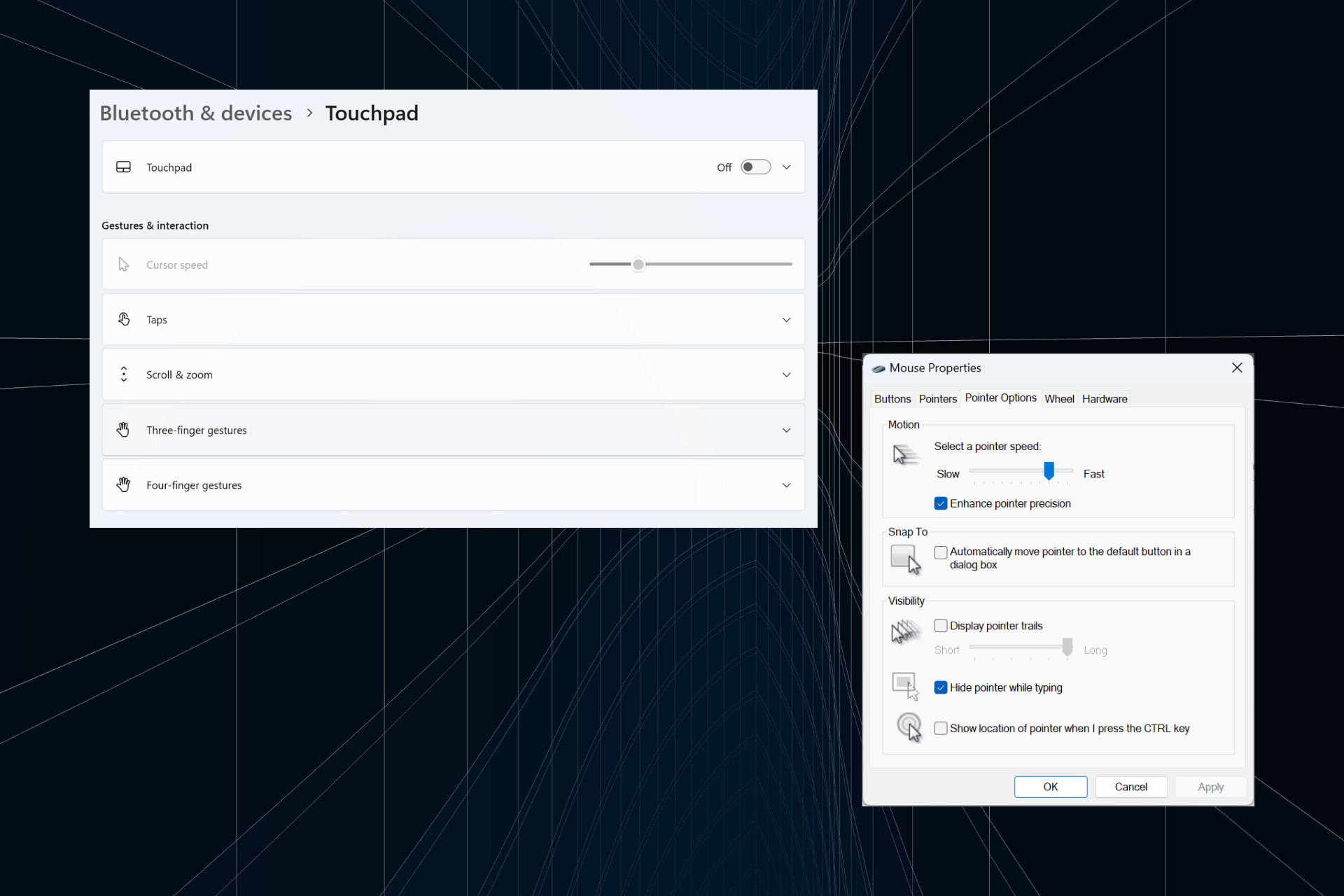Viewport: 1344px width, 896px height.
Task: Enable Display pointer trails checkbox
Action: [x=940, y=625]
